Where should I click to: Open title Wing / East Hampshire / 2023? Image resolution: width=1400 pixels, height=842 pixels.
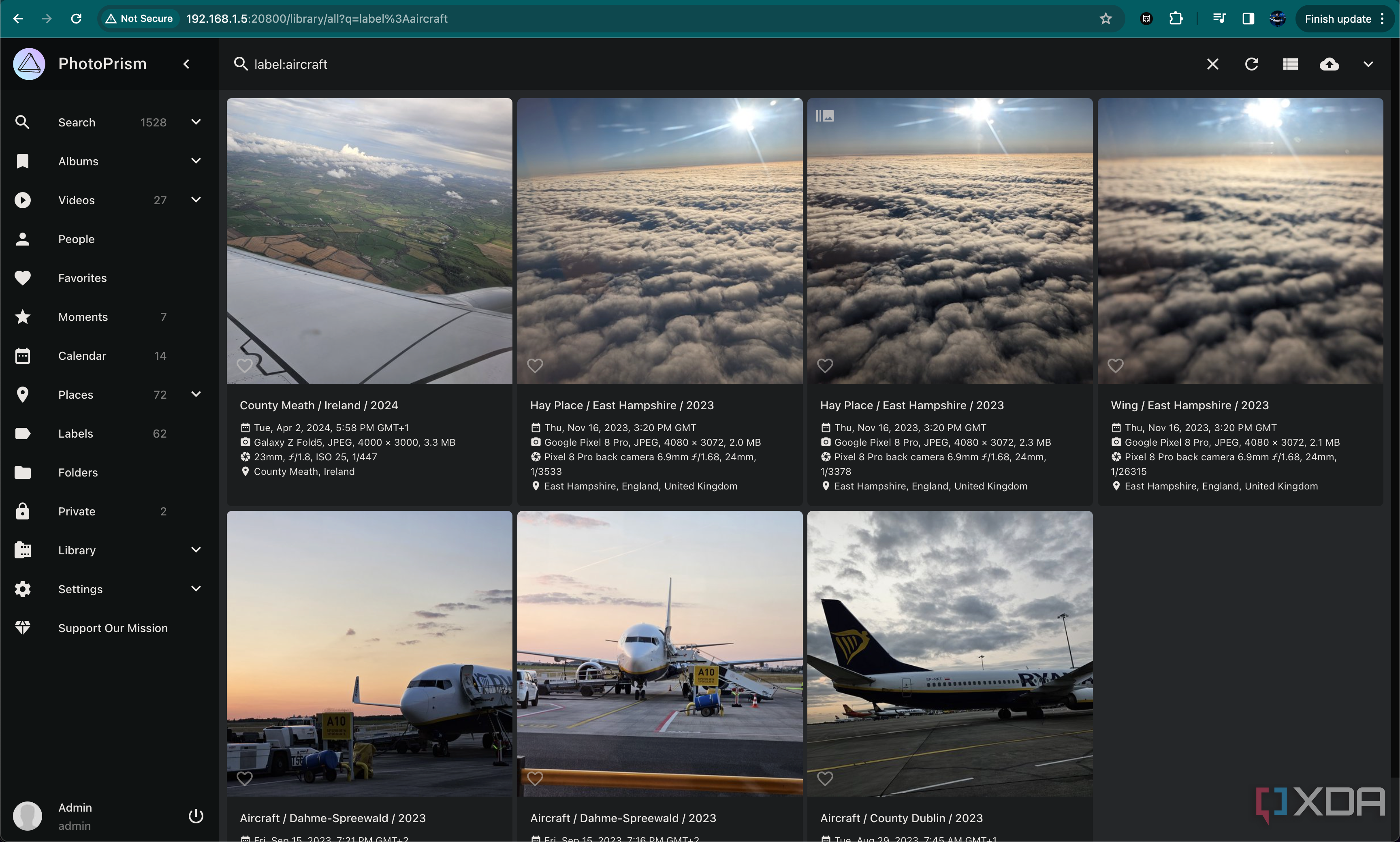tap(1189, 405)
